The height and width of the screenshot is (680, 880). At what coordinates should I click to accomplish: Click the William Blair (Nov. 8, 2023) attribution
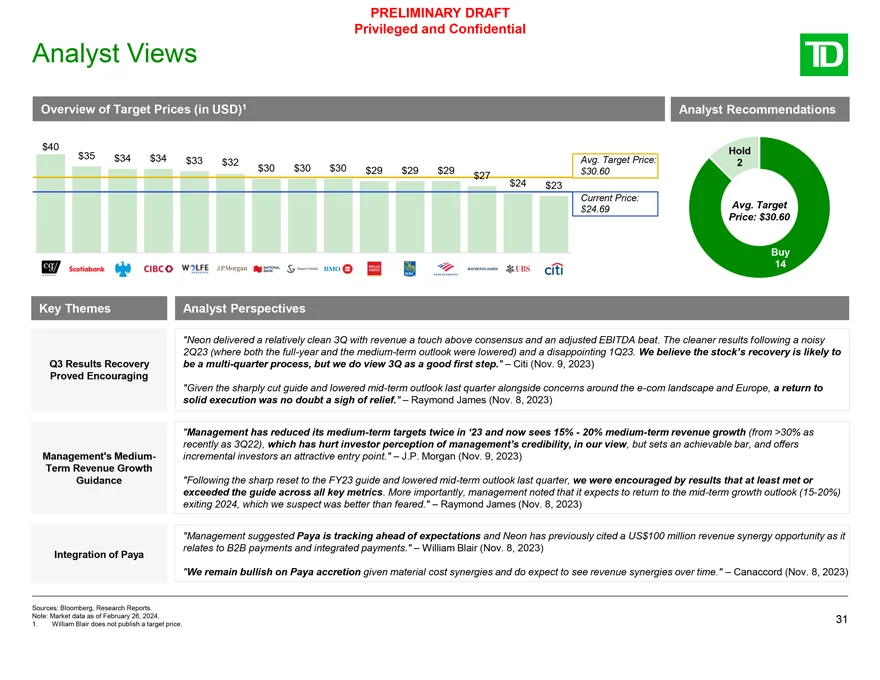483,548
